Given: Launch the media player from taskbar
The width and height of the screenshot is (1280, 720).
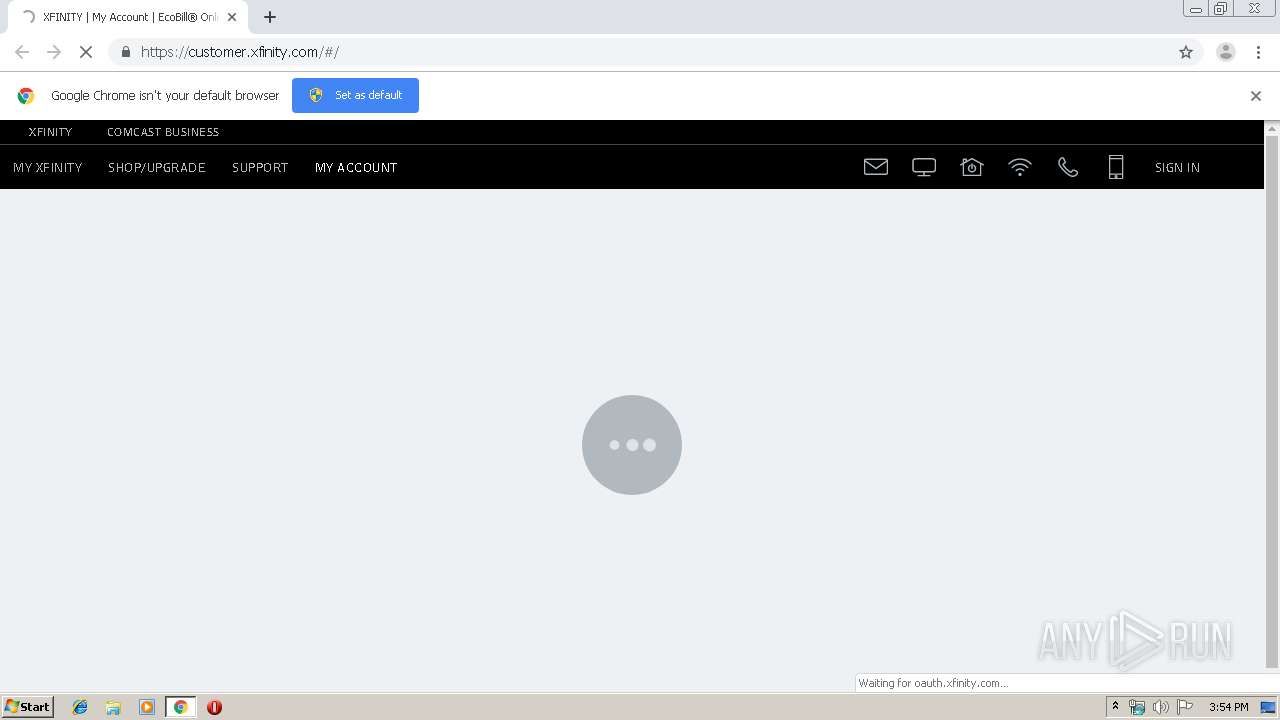Looking at the screenshot, I should point(147,707).
